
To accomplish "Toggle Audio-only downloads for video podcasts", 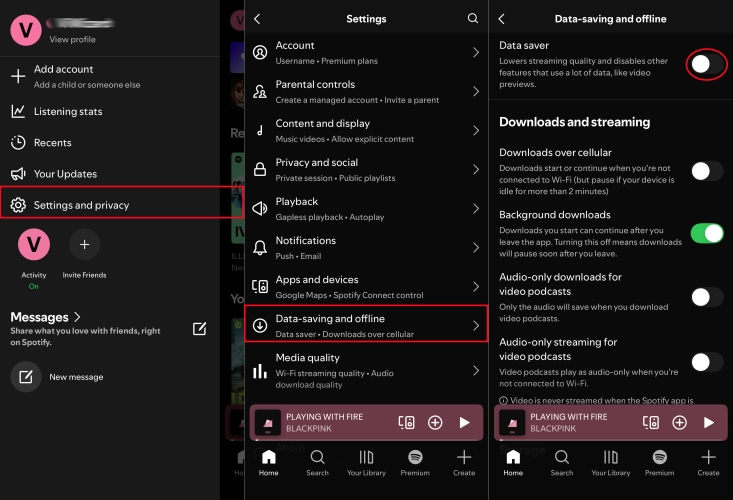I will pos(707,297).
